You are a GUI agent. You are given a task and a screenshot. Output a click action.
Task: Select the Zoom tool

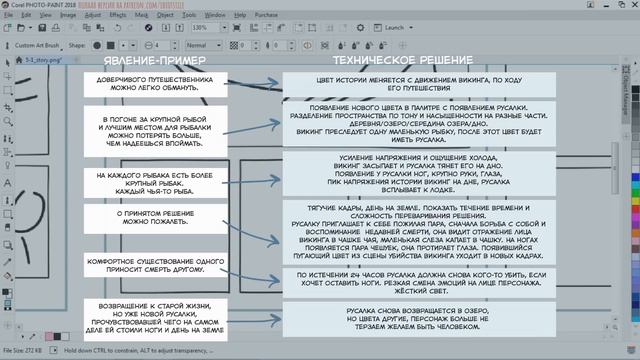(7, 121)
